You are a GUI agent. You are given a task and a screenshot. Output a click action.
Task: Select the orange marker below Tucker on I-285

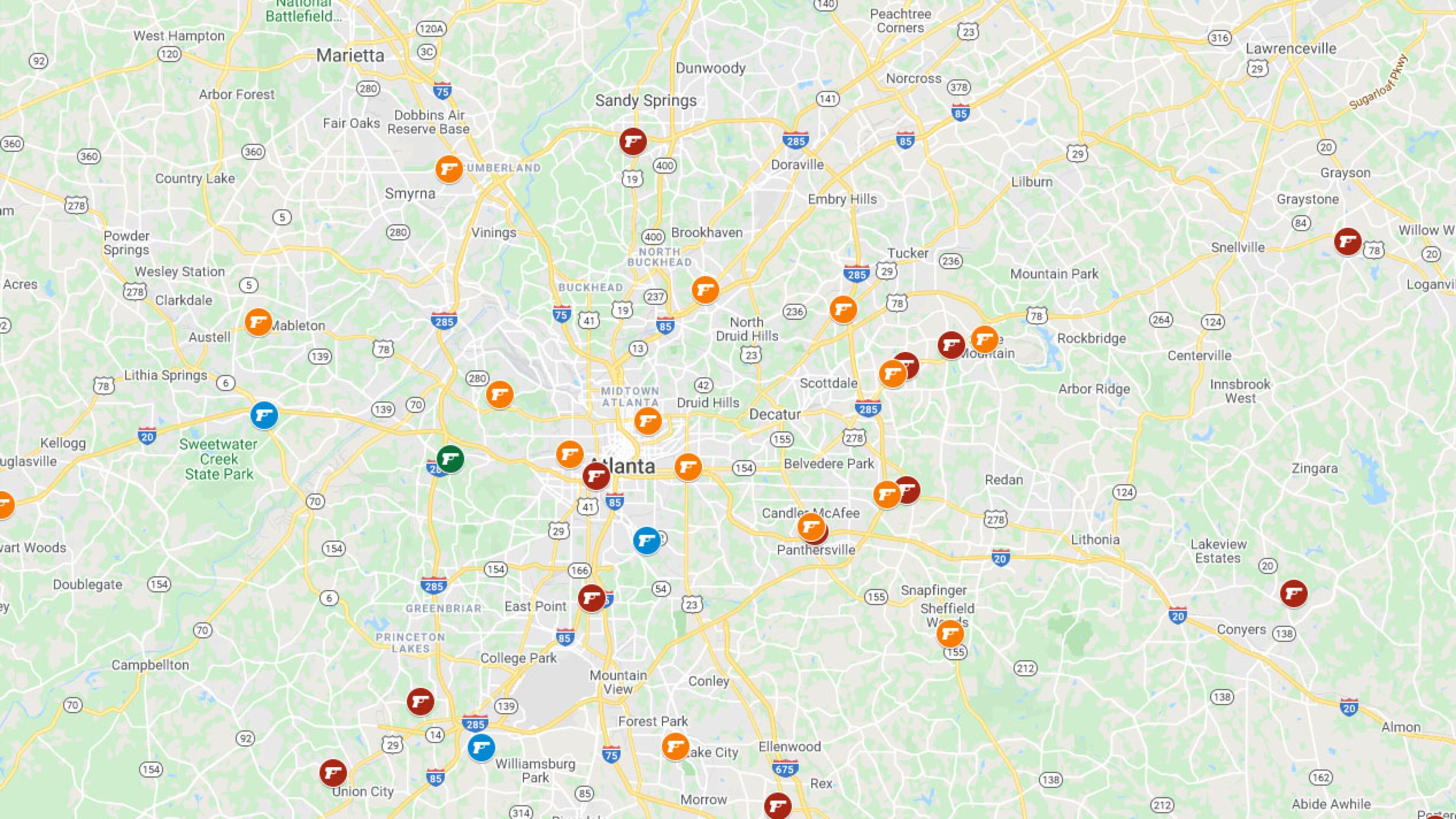tap(843, 310)
